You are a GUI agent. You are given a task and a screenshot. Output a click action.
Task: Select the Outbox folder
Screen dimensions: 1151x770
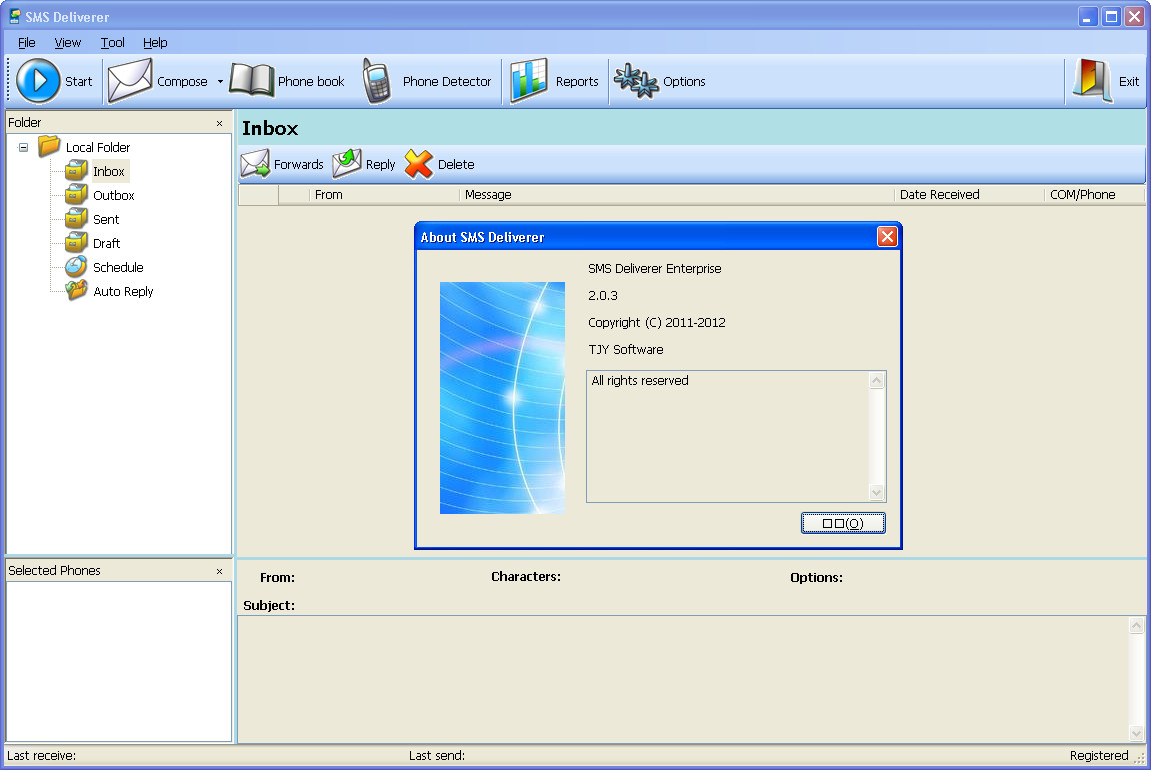pyautogui.click(x=112, y=195)
